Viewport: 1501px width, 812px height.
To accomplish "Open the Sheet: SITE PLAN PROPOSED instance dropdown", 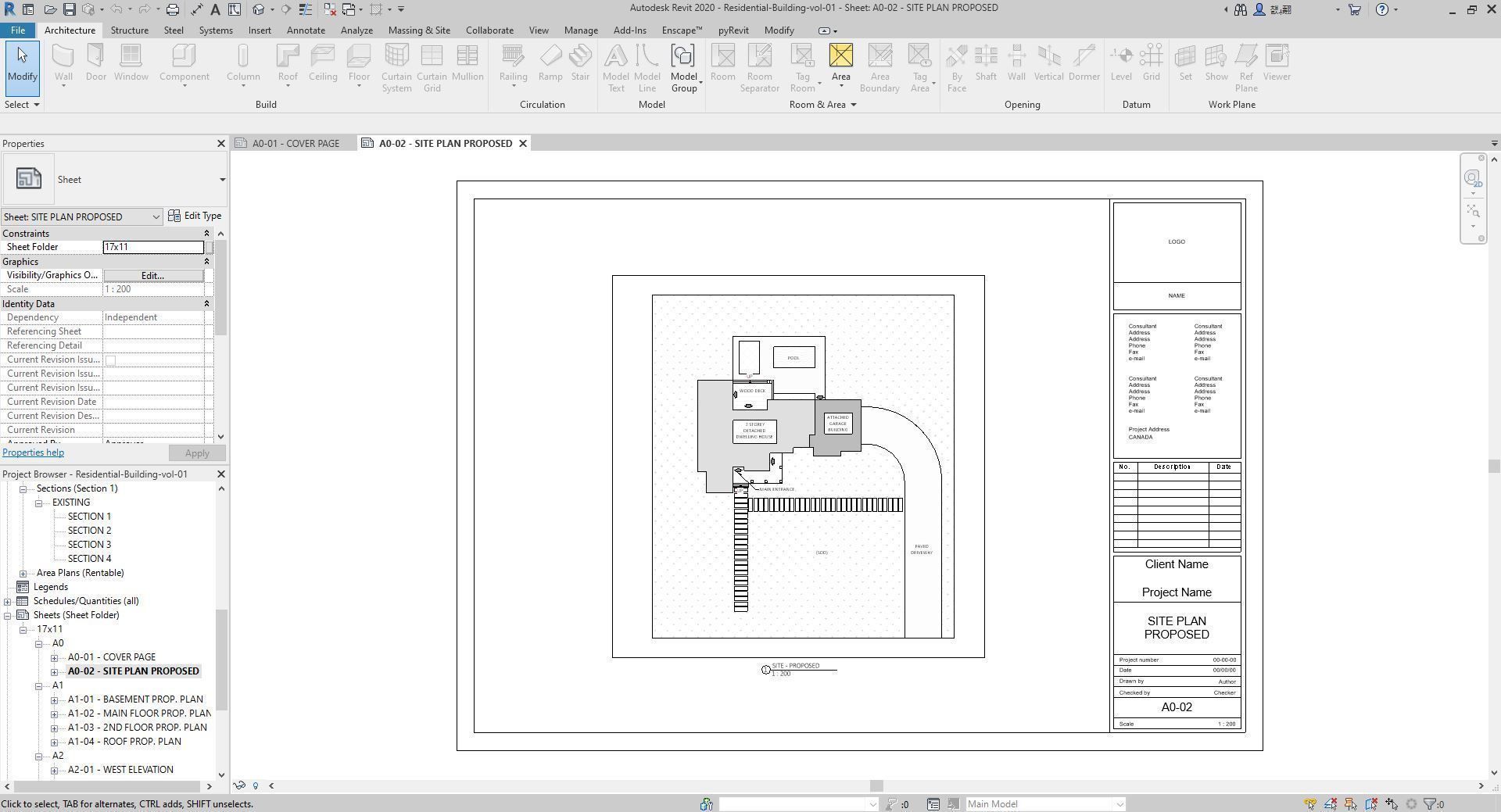I will tap(81, 216).
